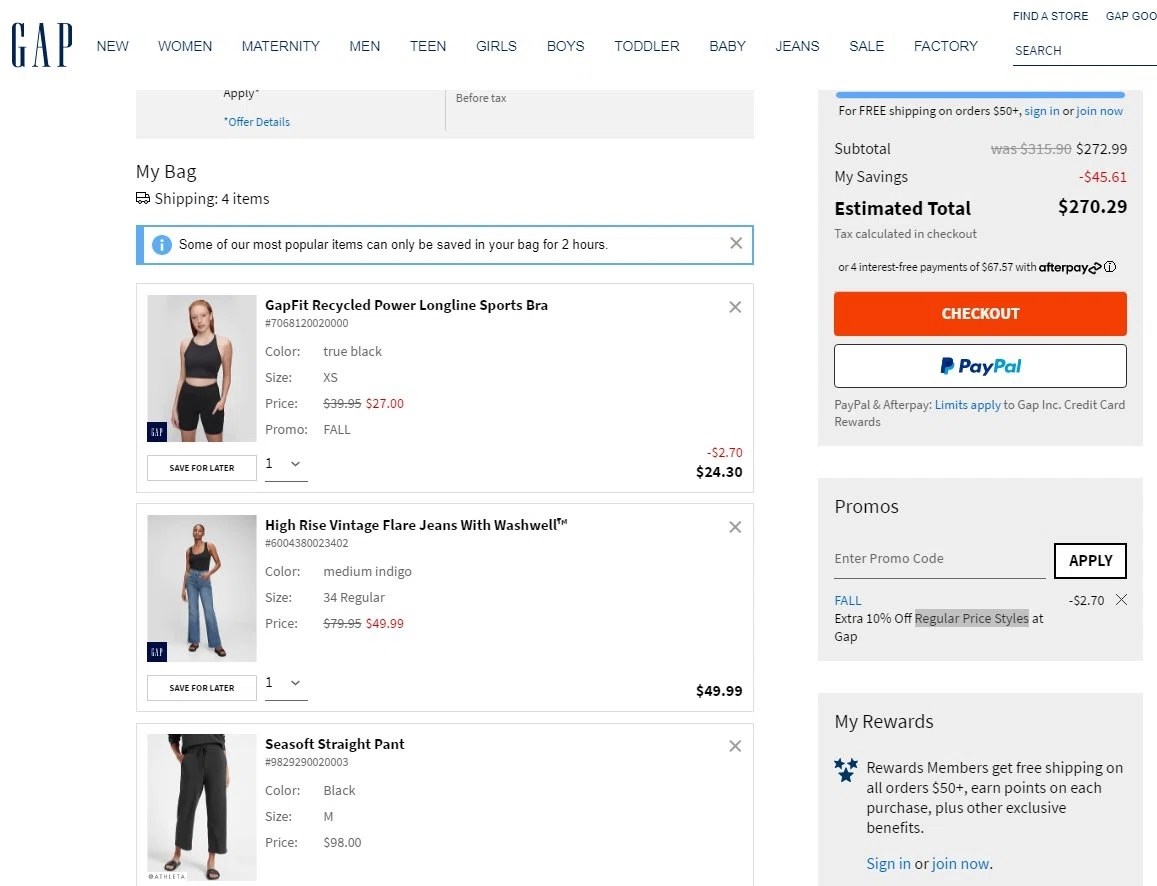Open the NEW menu

click(x=112, y=46)
